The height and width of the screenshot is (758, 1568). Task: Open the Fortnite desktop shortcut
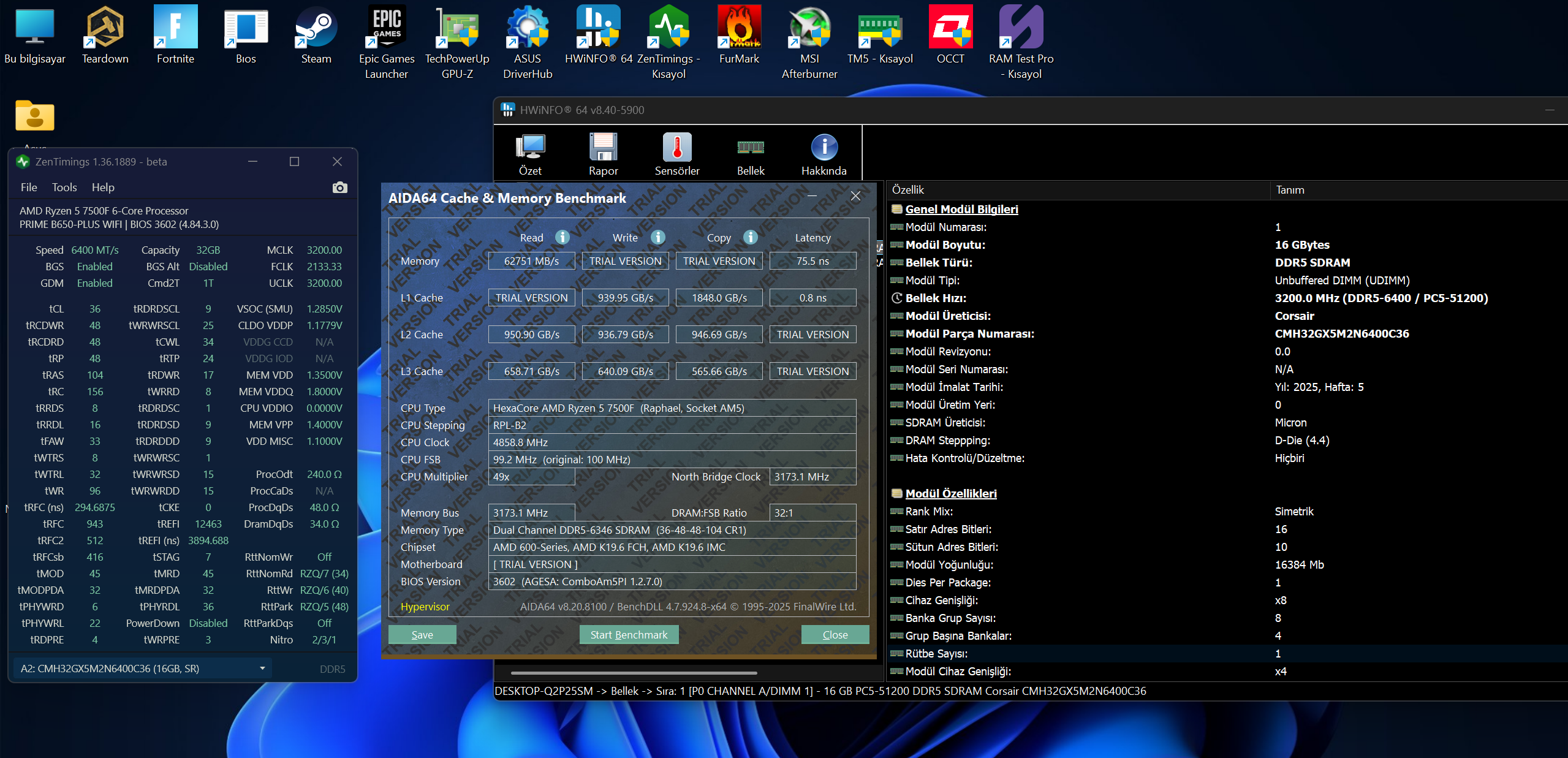[x=175, y=36]
